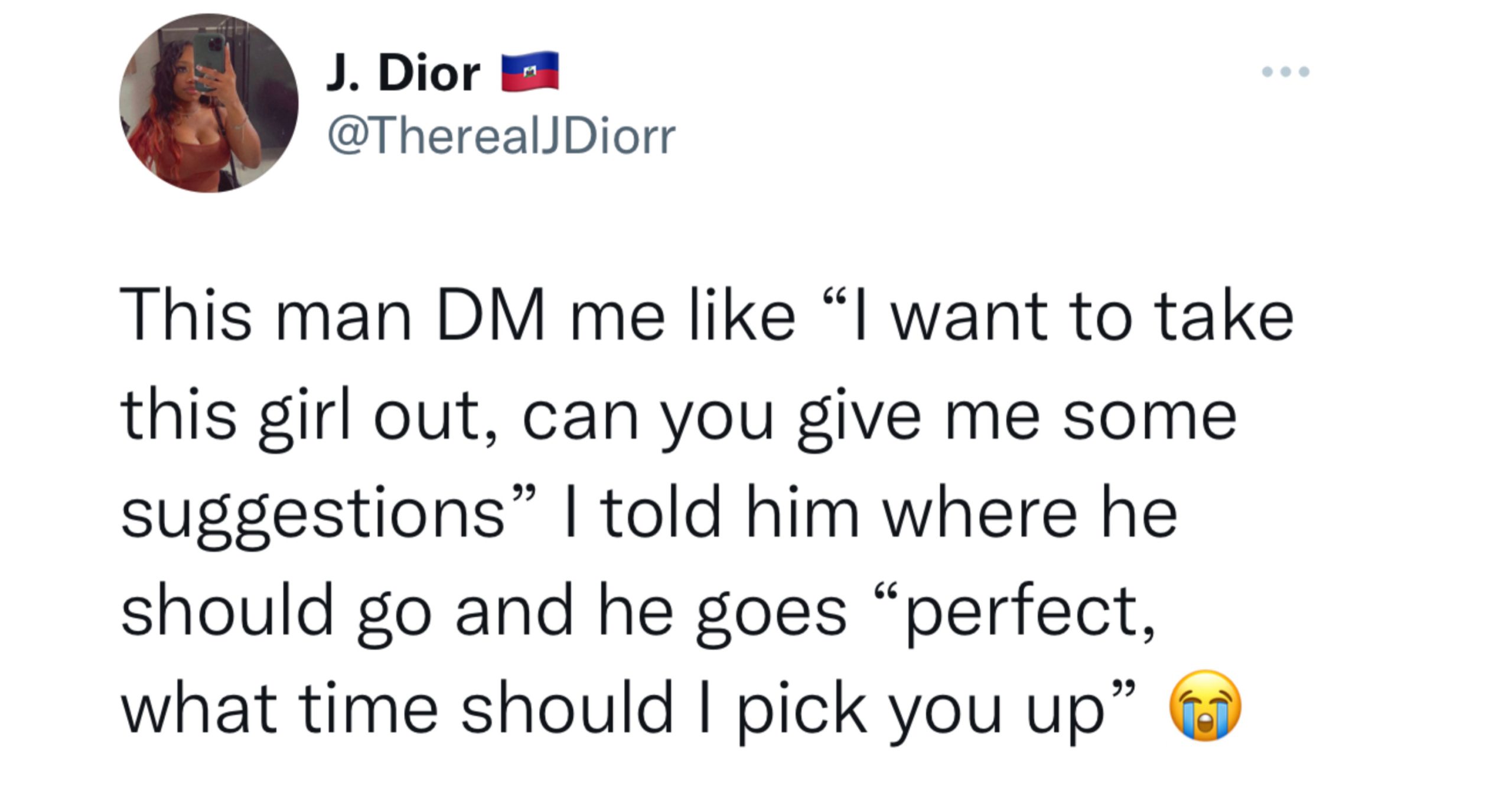1512x809 pixels.
Task: Click the loudly crying face emoji
Action: tap(1205, 705)
